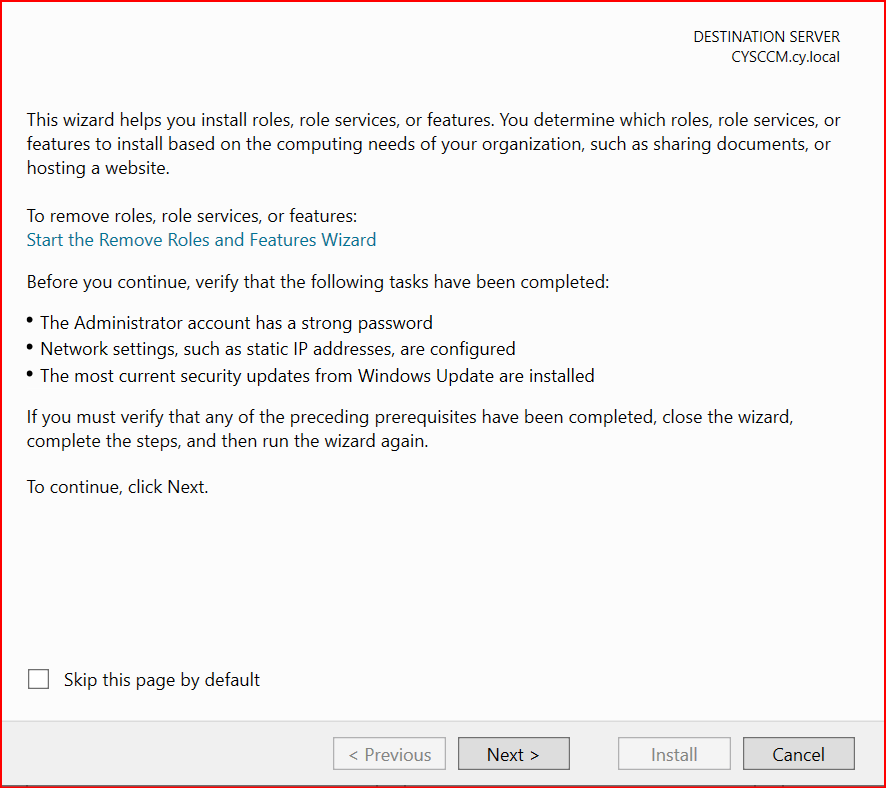Enable the Skip this page by default checkbox

pyautogui.click(x=39, y=680)
